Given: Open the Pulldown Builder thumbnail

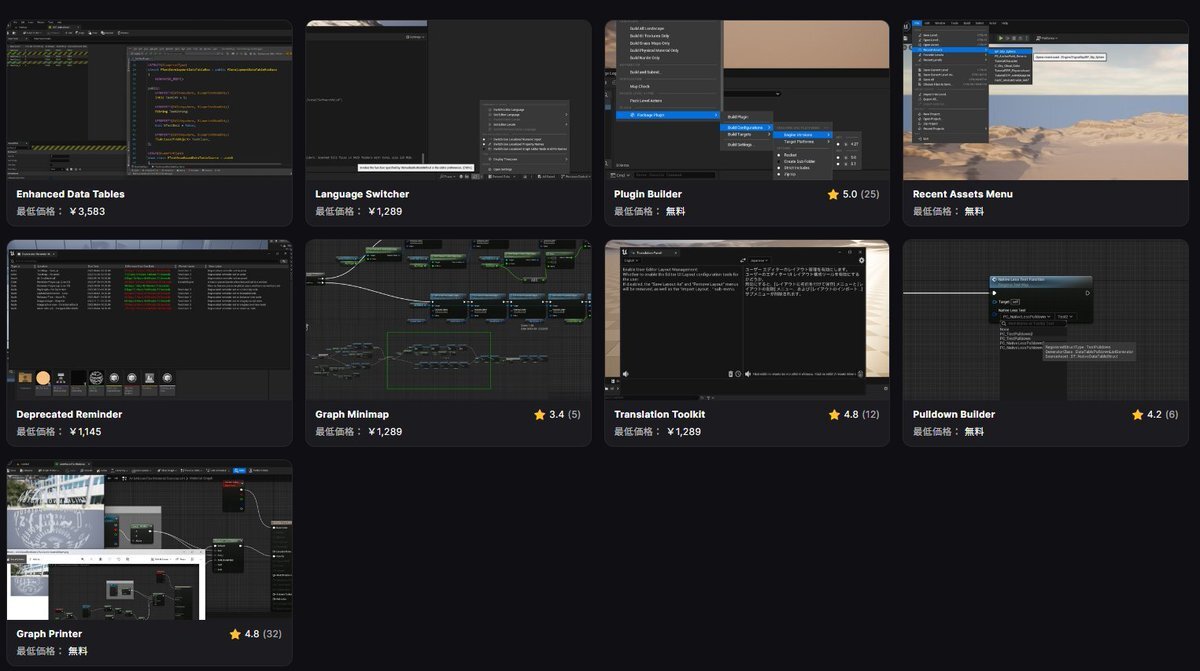Looking at the screenshot, I should (x=1046, y=320).
